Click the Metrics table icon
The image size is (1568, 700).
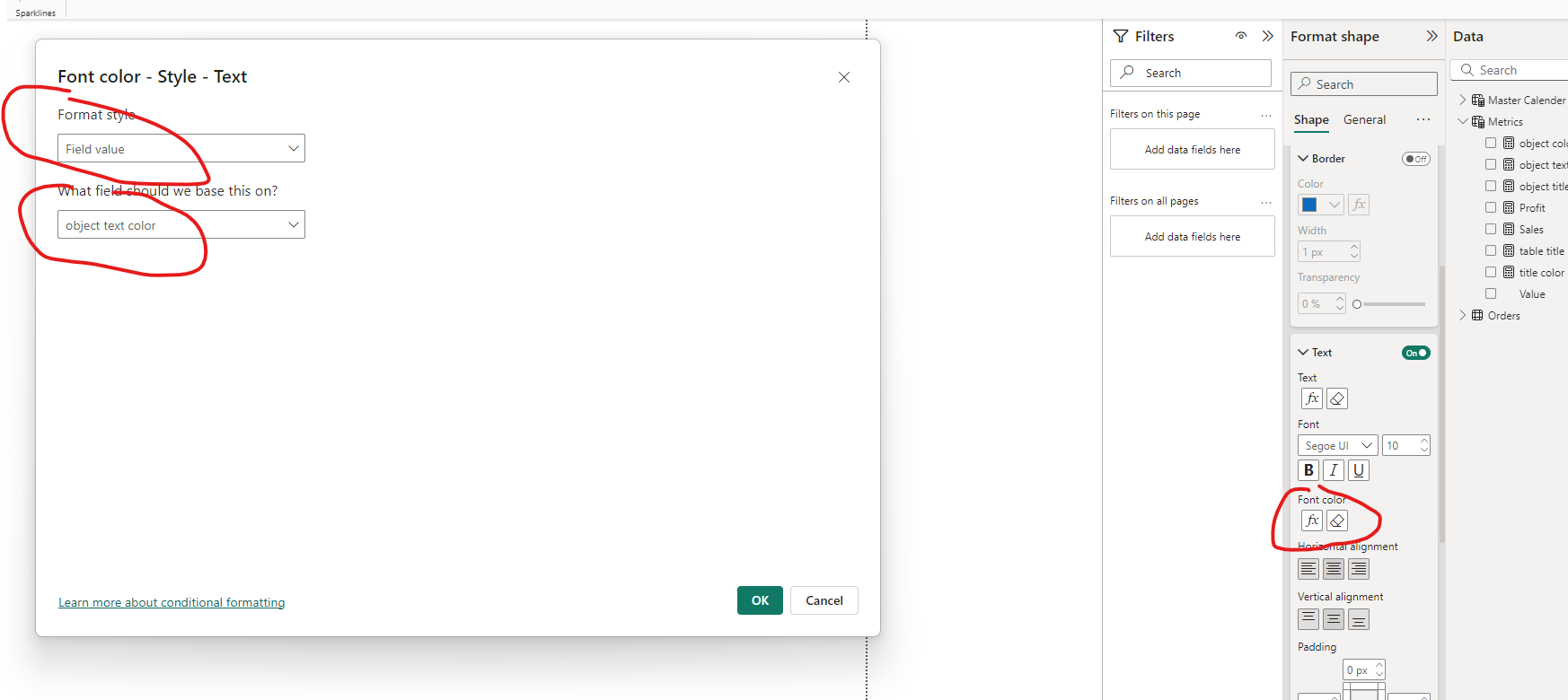click(1477, 122)
